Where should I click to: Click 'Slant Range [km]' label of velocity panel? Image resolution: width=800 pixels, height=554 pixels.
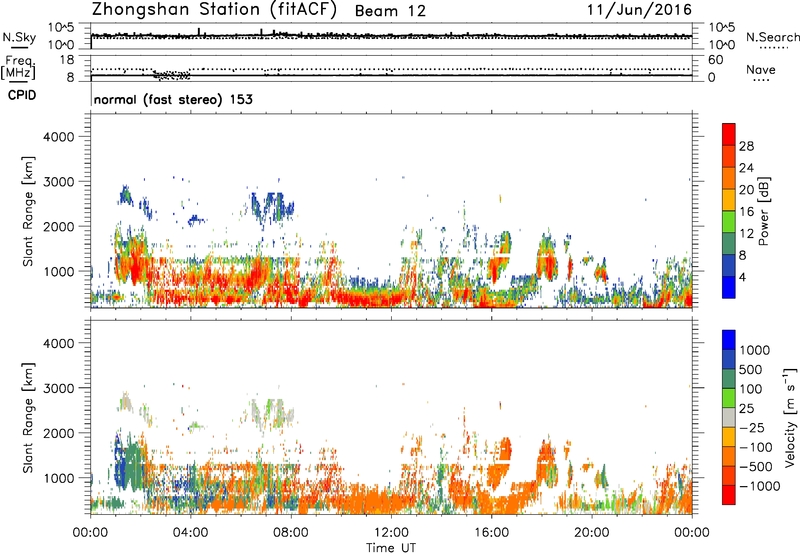click(x=28, y=417)
